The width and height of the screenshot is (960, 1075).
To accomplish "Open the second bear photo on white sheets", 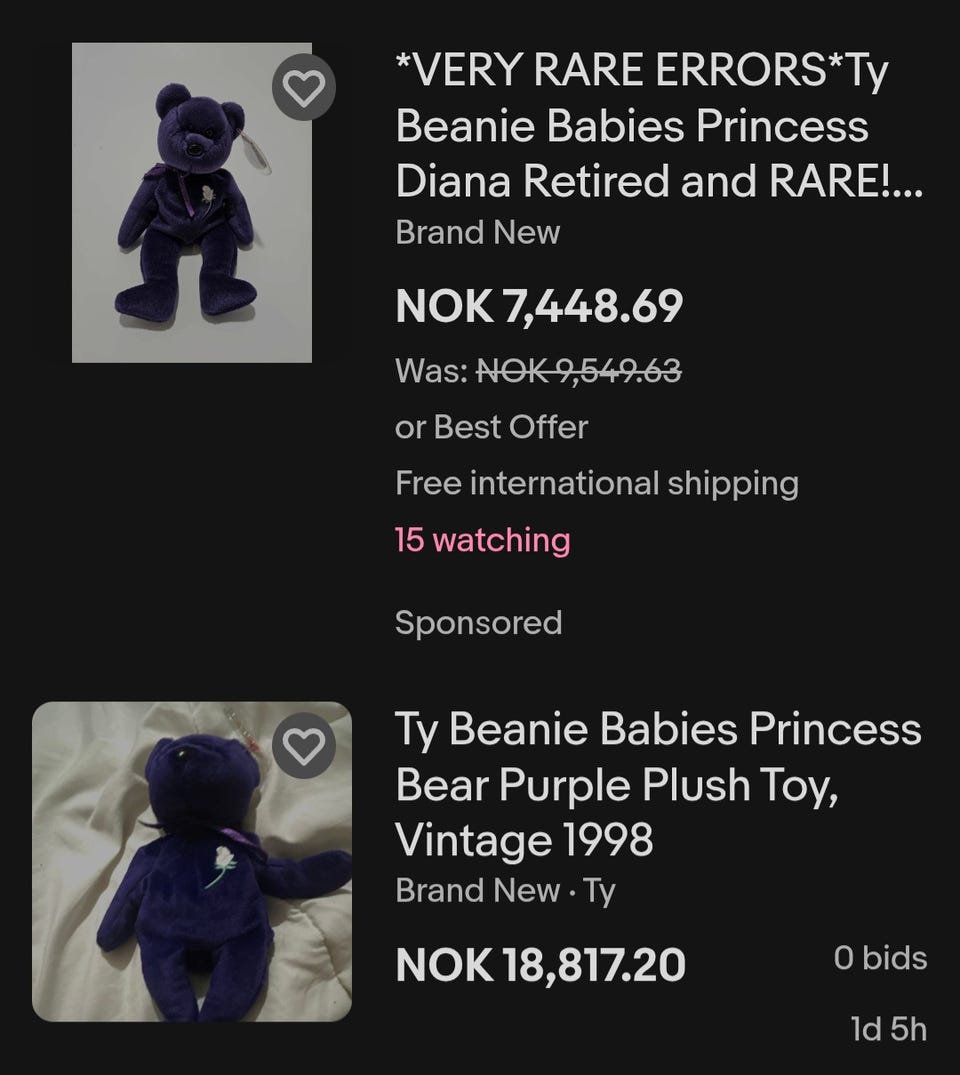I will tap(192, 862).
